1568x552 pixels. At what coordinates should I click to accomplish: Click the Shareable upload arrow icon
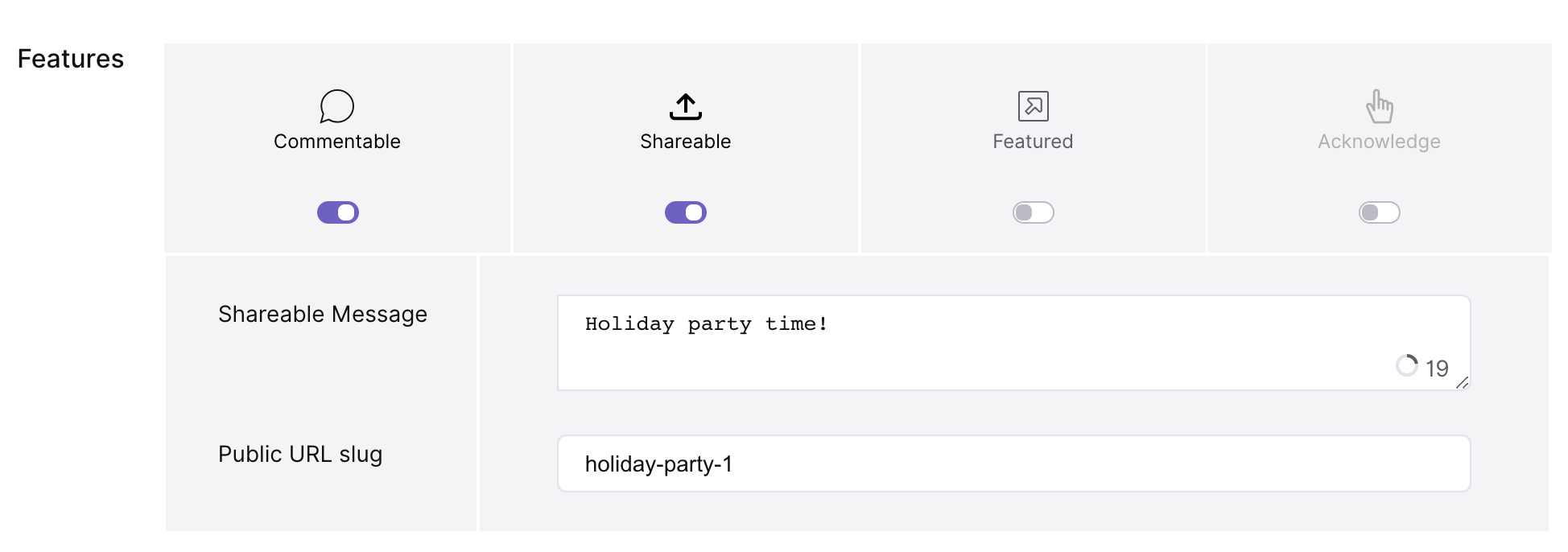click(685, 106)
